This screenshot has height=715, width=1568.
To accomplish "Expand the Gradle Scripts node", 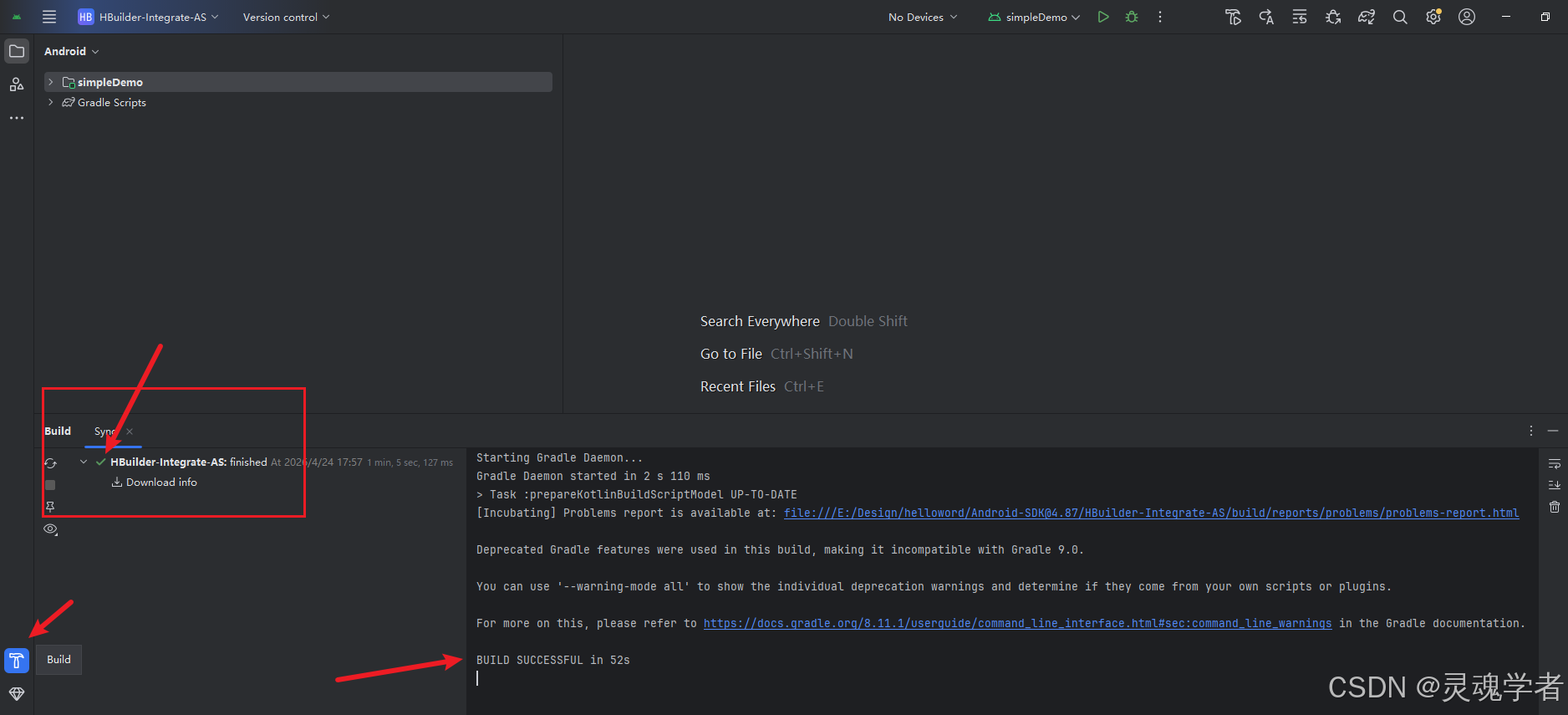I will 51,102.
